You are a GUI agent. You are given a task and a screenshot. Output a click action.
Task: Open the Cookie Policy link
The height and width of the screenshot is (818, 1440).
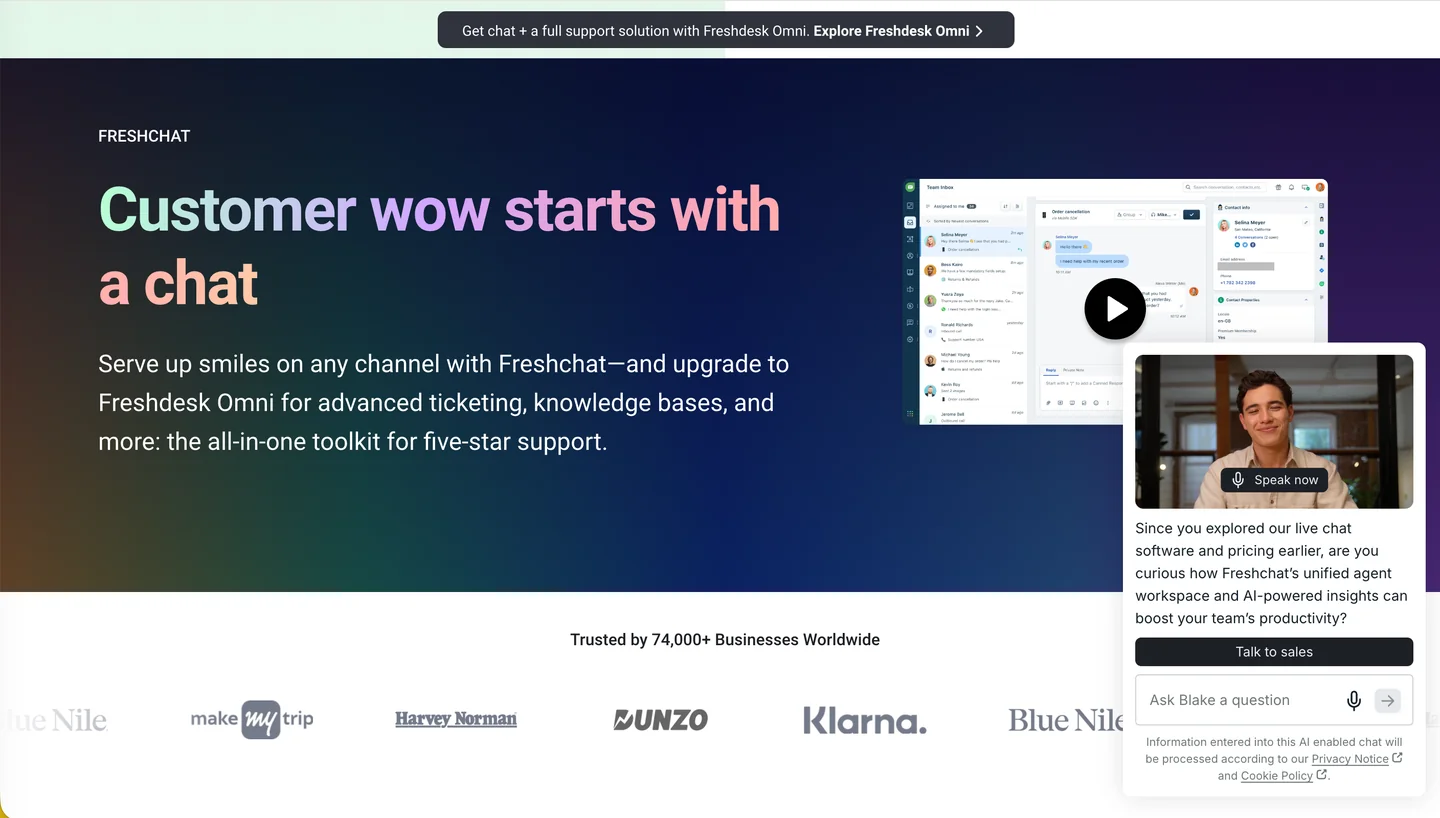tap(1277, 776)
